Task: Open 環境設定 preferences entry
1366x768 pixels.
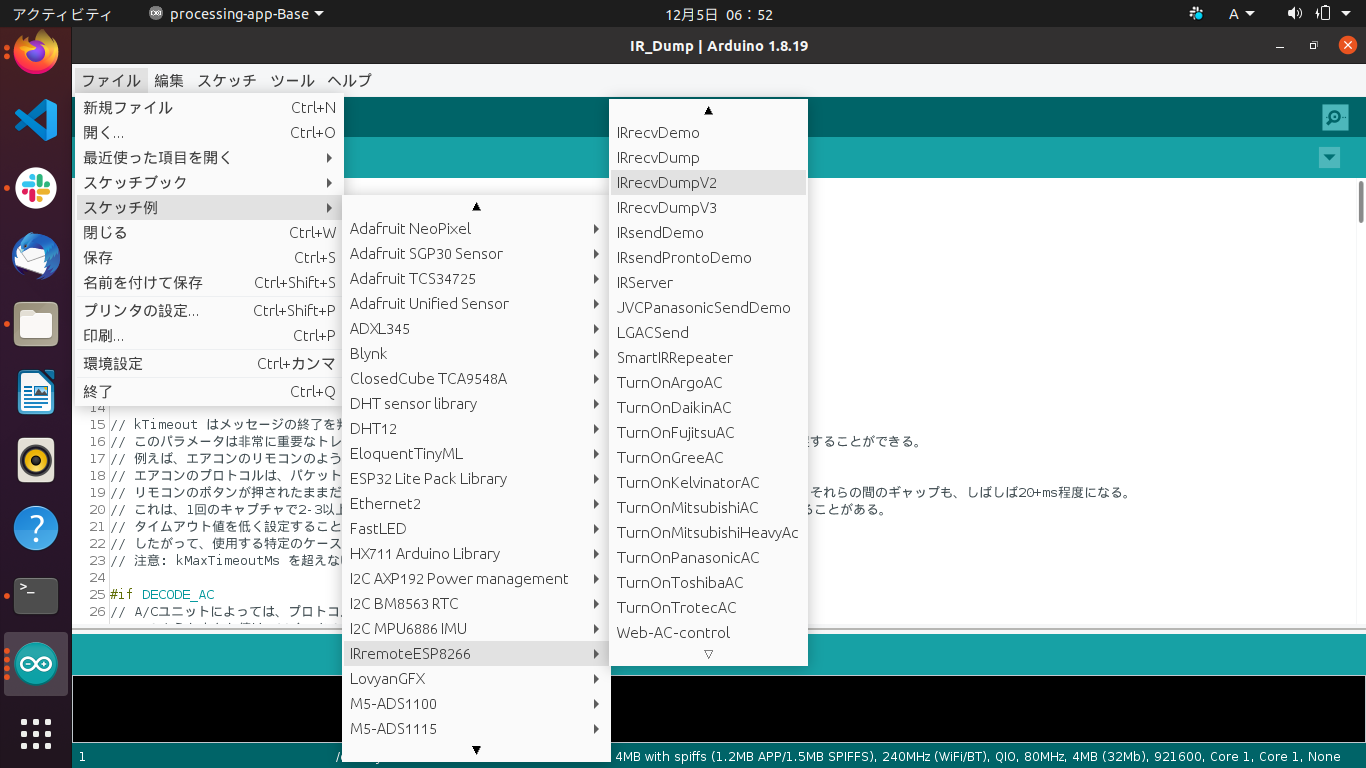Action: pos(209,364)
